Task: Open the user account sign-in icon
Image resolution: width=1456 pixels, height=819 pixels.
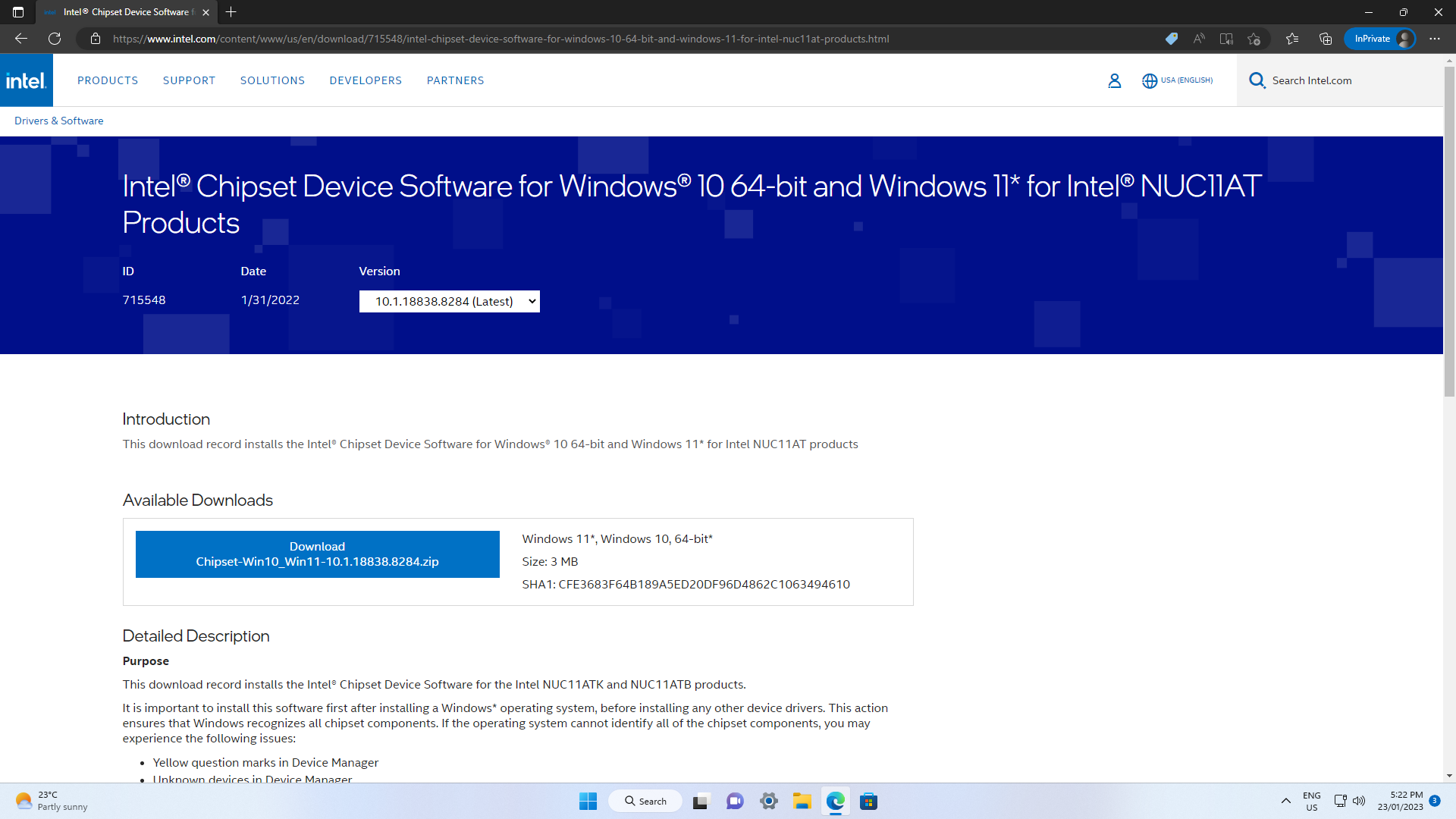Action: click(x=1114, y=80)
